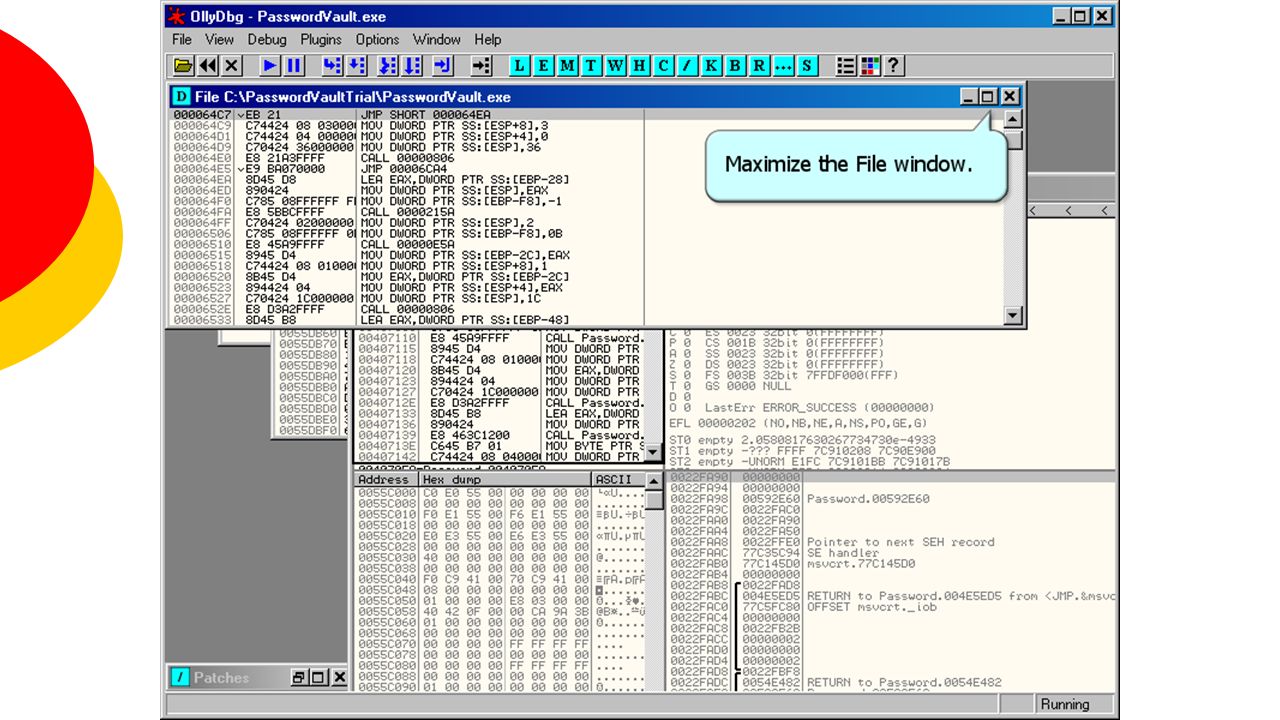The image size is (1280, 720).
Task: Click the Execute till return toolbar icon
Action: pos(443,65)
